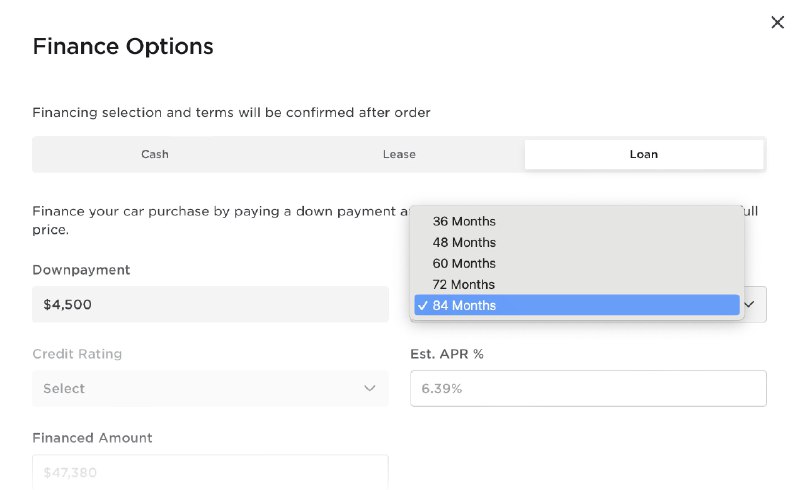Click the Est. APR field showing 6.39%
Screen dimensions: 800x490
click(588, 388)
